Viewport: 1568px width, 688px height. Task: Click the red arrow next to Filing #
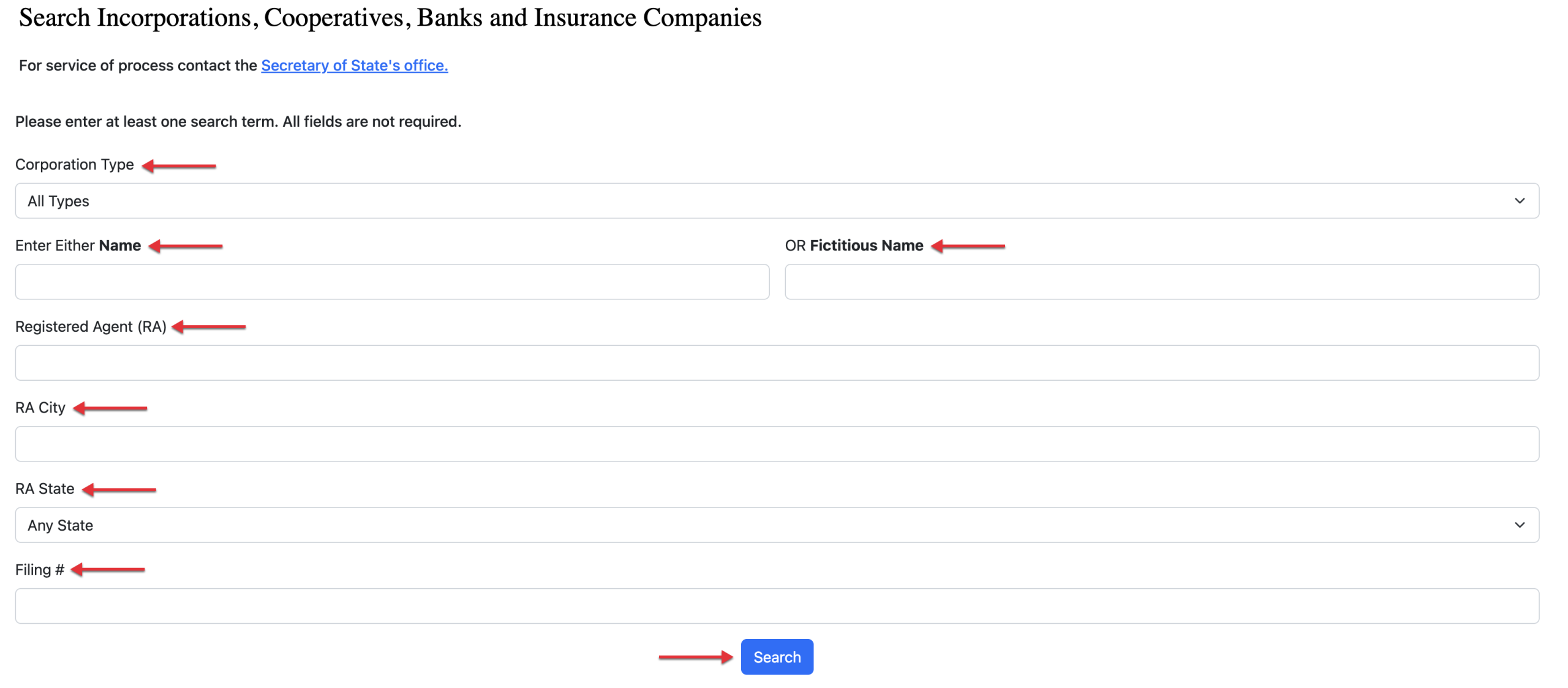108,570
